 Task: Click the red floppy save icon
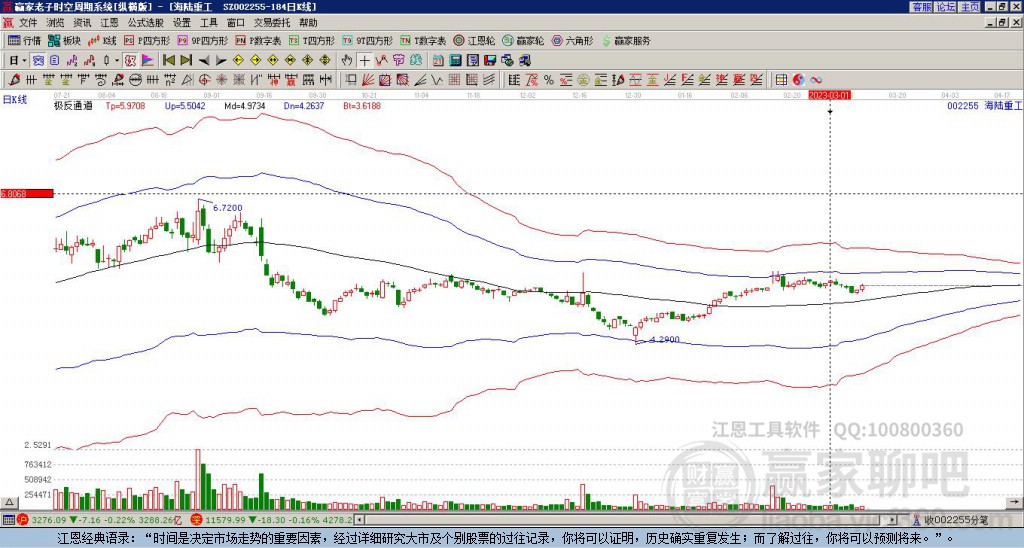pyautogui.click(x=490, y=61)
